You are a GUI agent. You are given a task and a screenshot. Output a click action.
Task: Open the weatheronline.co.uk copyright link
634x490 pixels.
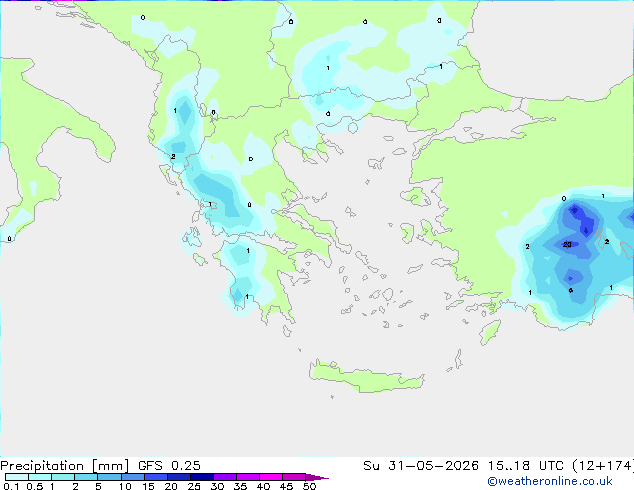(x=550, y=481)
